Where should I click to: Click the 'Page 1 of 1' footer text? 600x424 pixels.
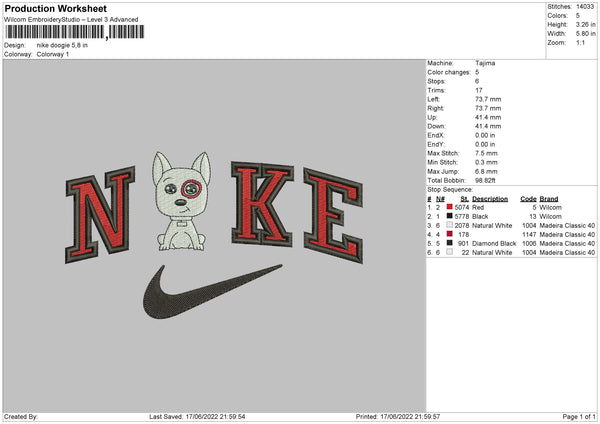[579, 417]
